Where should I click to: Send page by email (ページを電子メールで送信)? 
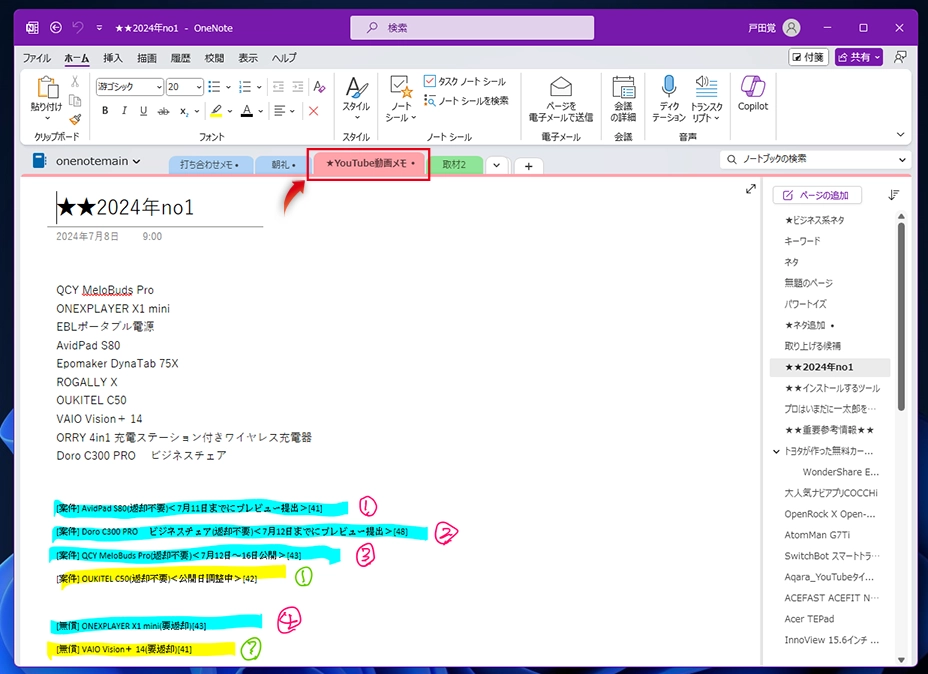point(560,99)
